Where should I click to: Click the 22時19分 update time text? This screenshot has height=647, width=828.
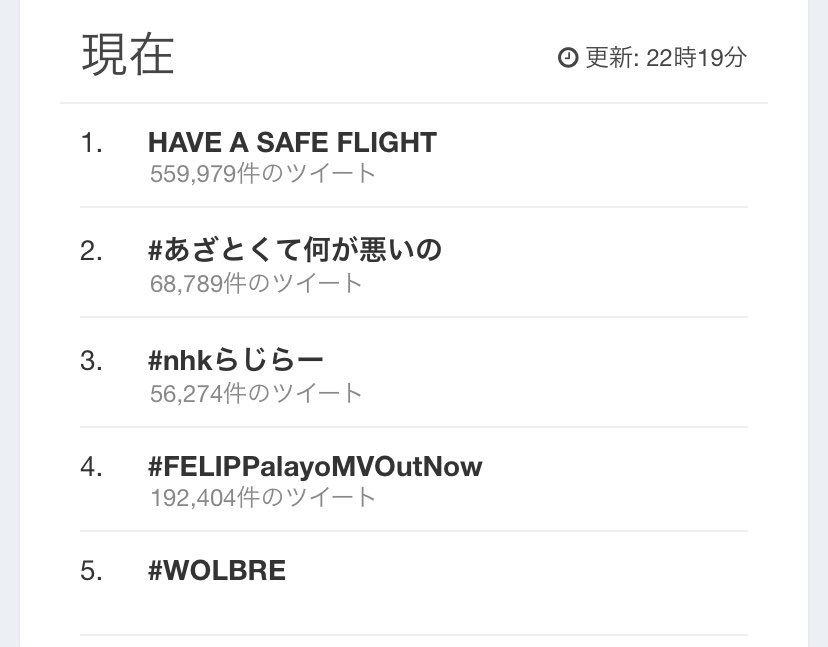coord(697,58)
